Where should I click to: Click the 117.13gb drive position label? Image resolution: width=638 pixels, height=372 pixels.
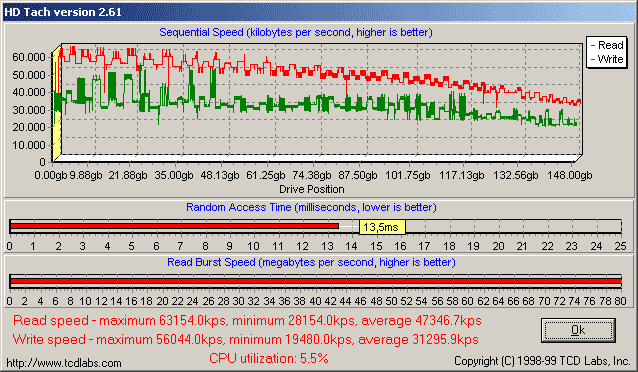(x=461, y=175)
